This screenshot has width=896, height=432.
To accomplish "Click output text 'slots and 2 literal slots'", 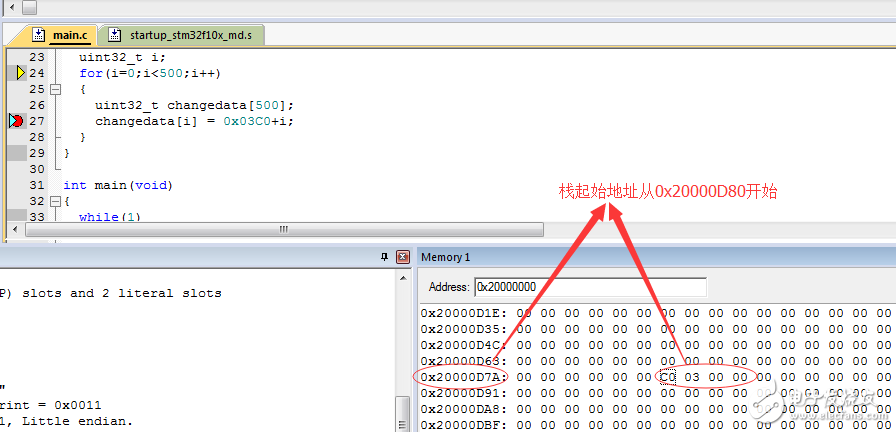I will pyautogui.click(x=122, y=293).
